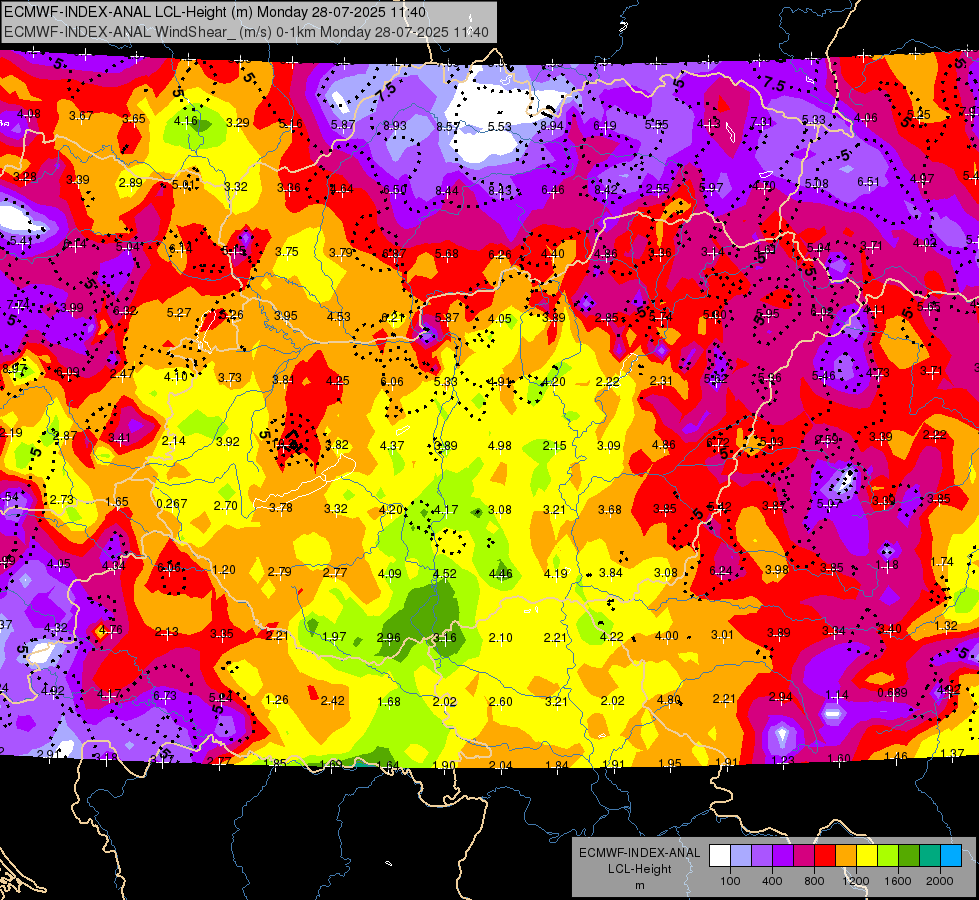Viewport: 979px width, 900px height.
Task: Click the map value 4.19
Action: pyautogui.click(x=556, y=573)
